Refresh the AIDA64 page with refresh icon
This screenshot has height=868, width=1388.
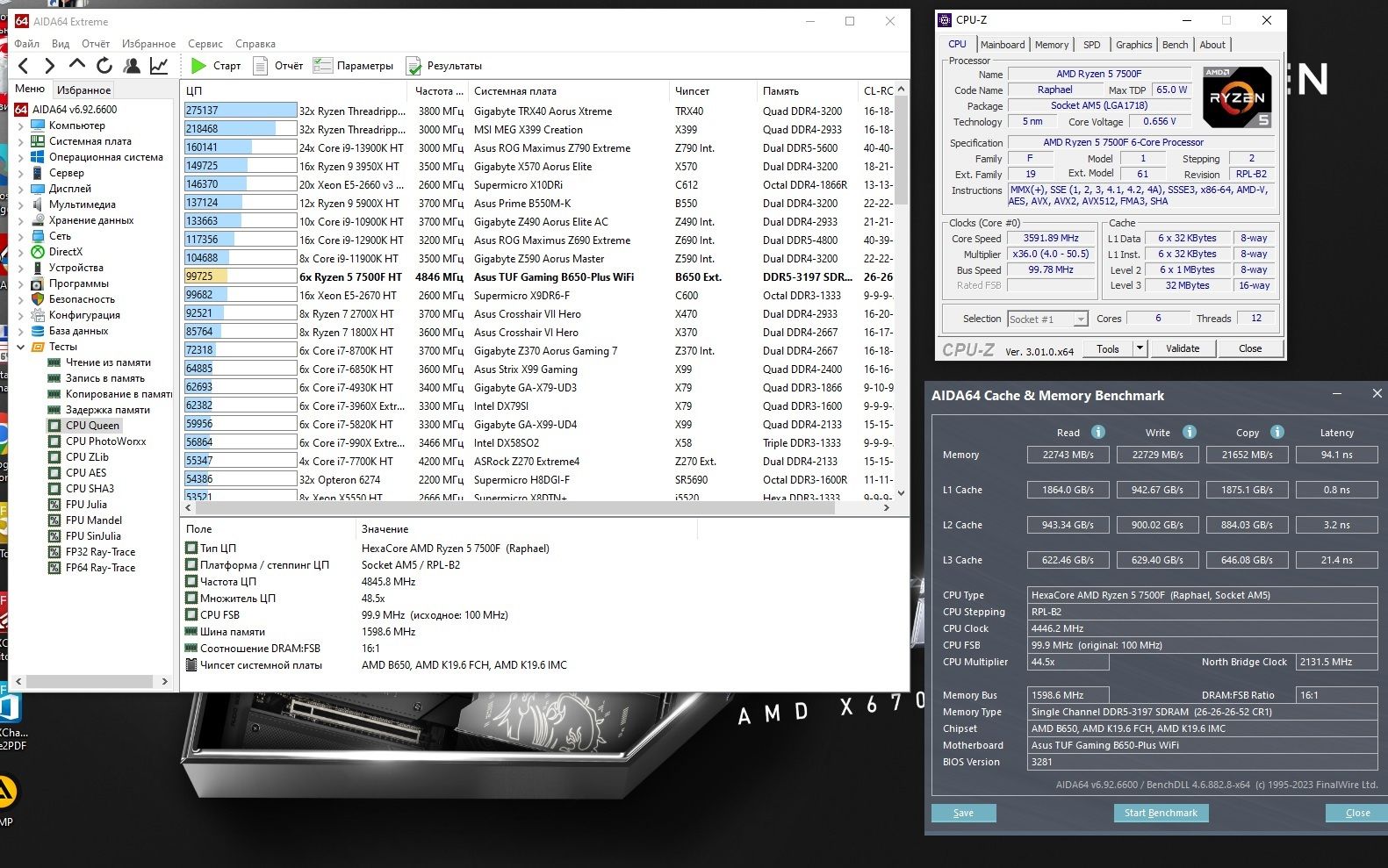104,66
